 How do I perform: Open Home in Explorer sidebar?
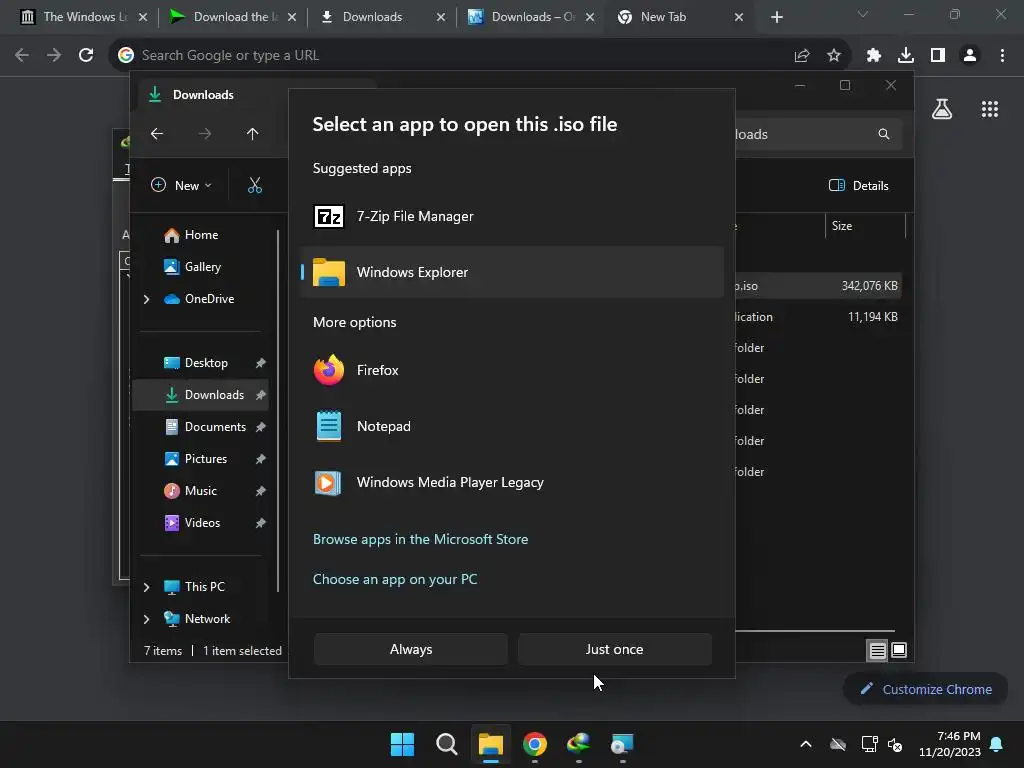coord(191,235)
